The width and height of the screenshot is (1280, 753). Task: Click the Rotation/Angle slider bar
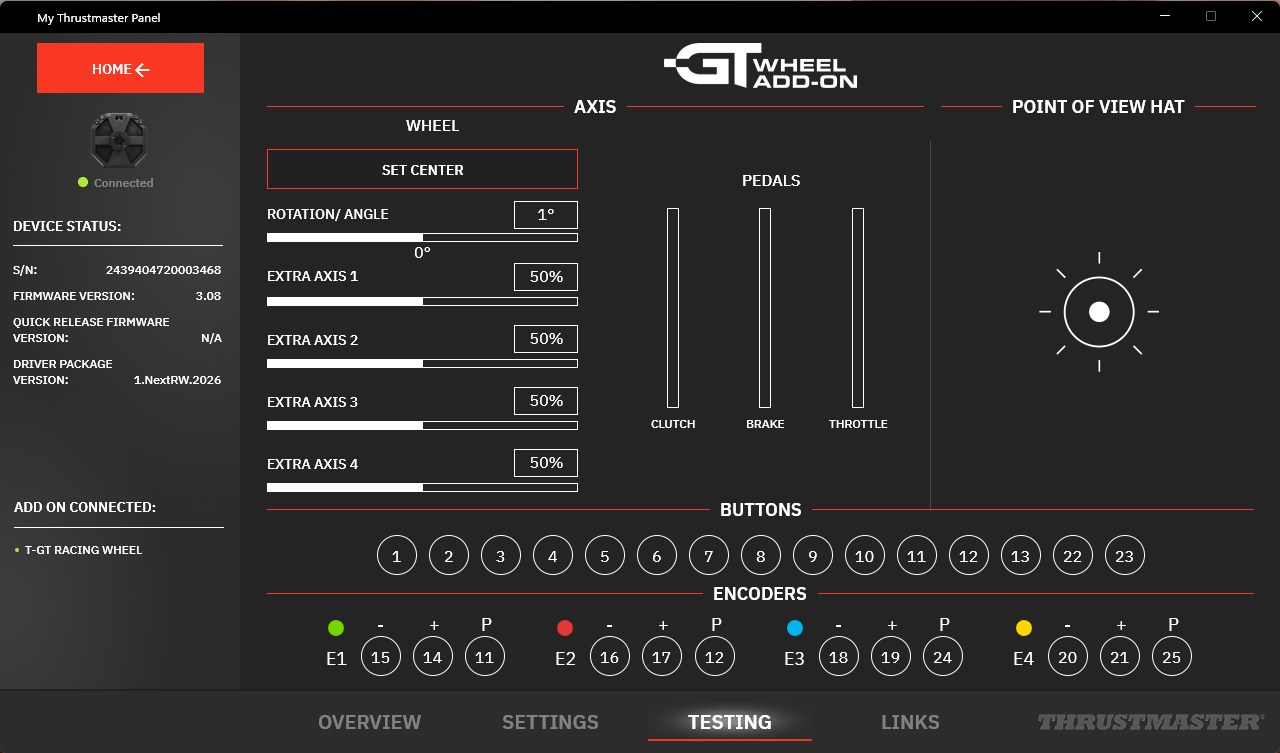[x=422, y=238]
